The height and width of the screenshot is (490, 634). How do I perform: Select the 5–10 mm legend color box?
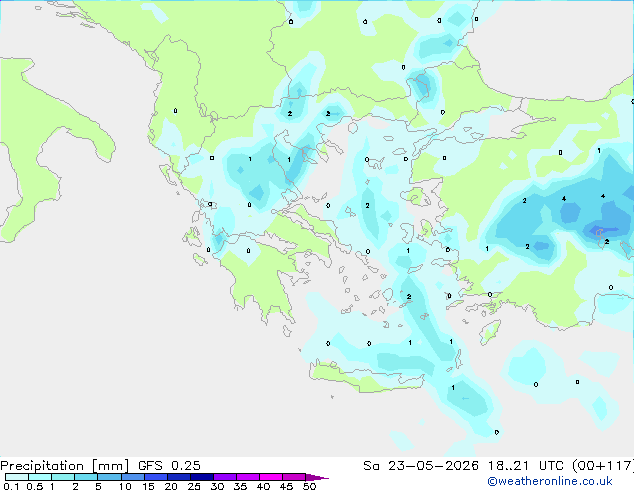(109, 477)
